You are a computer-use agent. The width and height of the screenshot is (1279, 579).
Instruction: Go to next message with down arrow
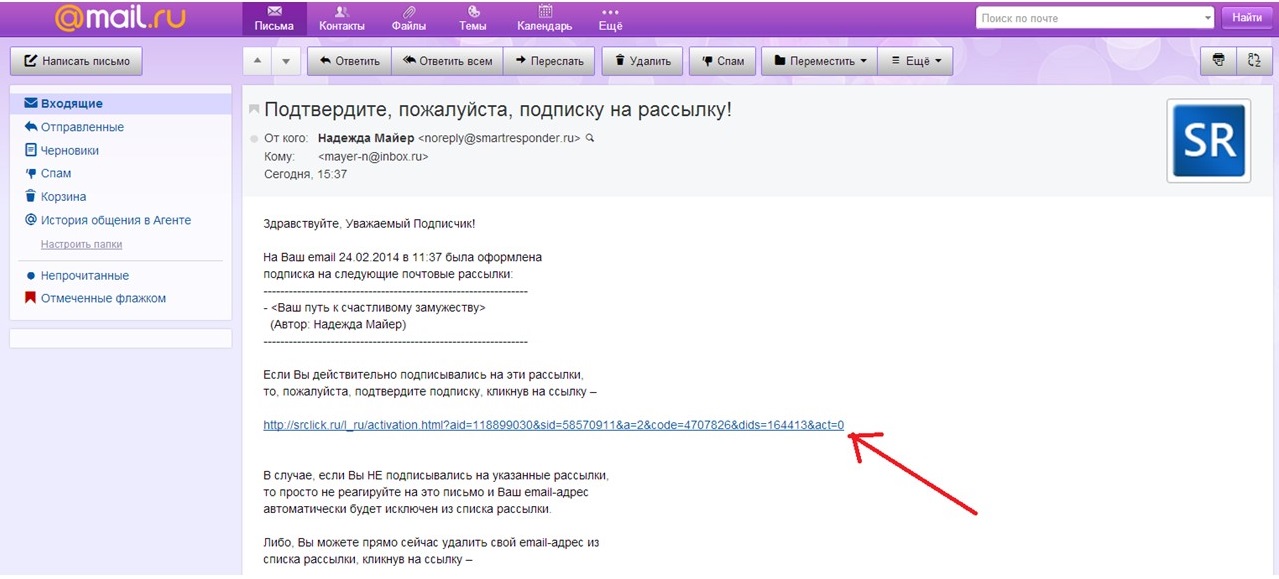tap(287, 61)
